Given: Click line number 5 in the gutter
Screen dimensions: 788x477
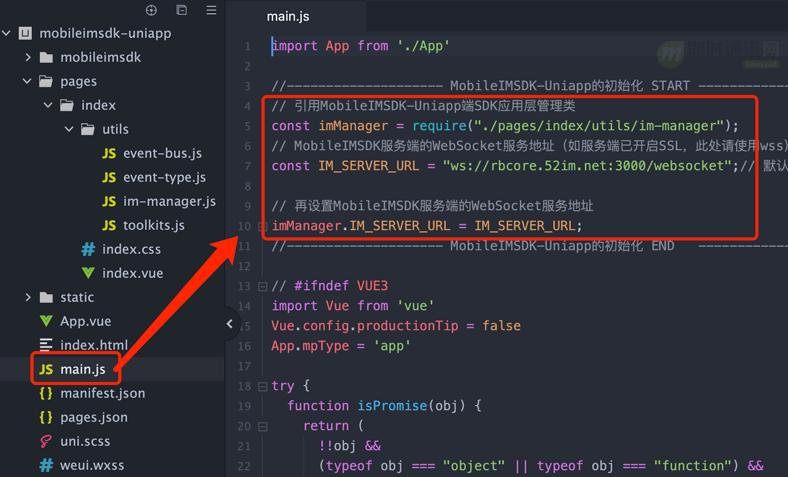Looking at the screenshot, I should [247, 126].
